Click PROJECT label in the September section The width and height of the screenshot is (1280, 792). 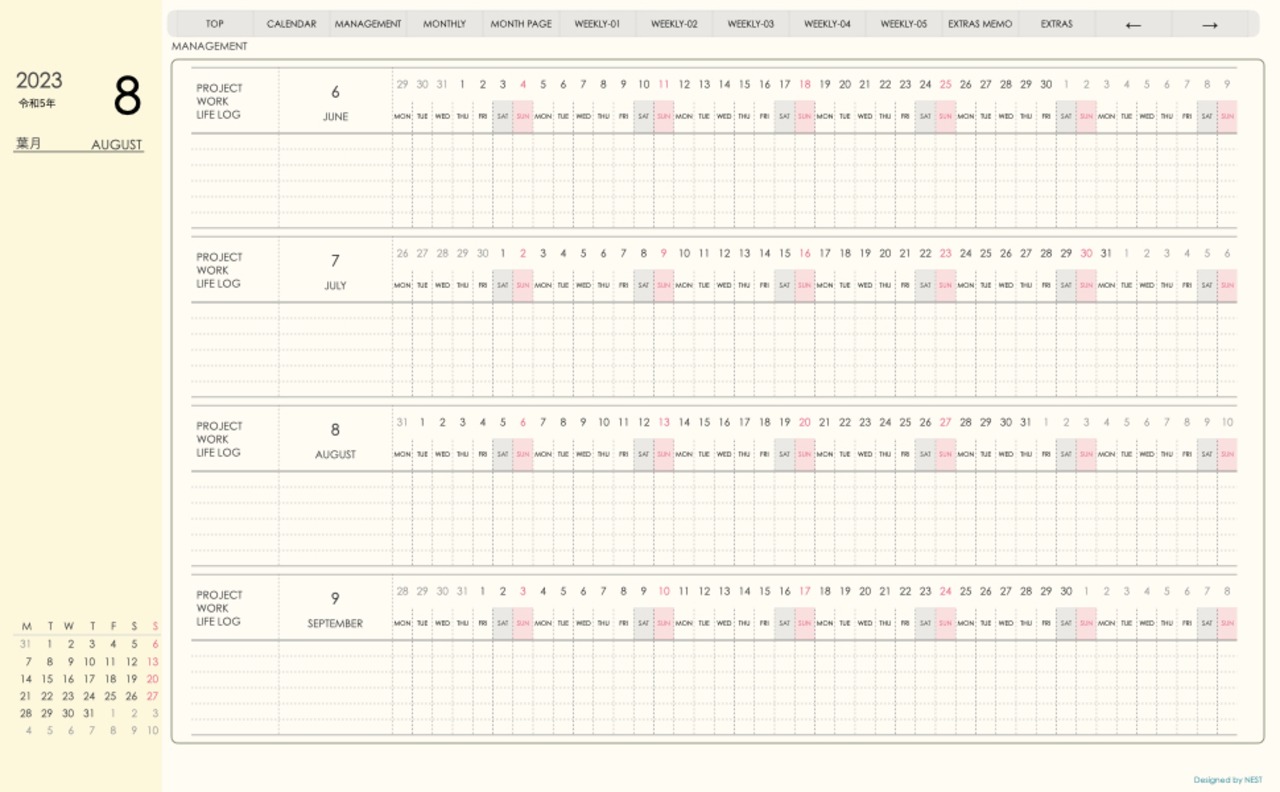coord(219,595)
